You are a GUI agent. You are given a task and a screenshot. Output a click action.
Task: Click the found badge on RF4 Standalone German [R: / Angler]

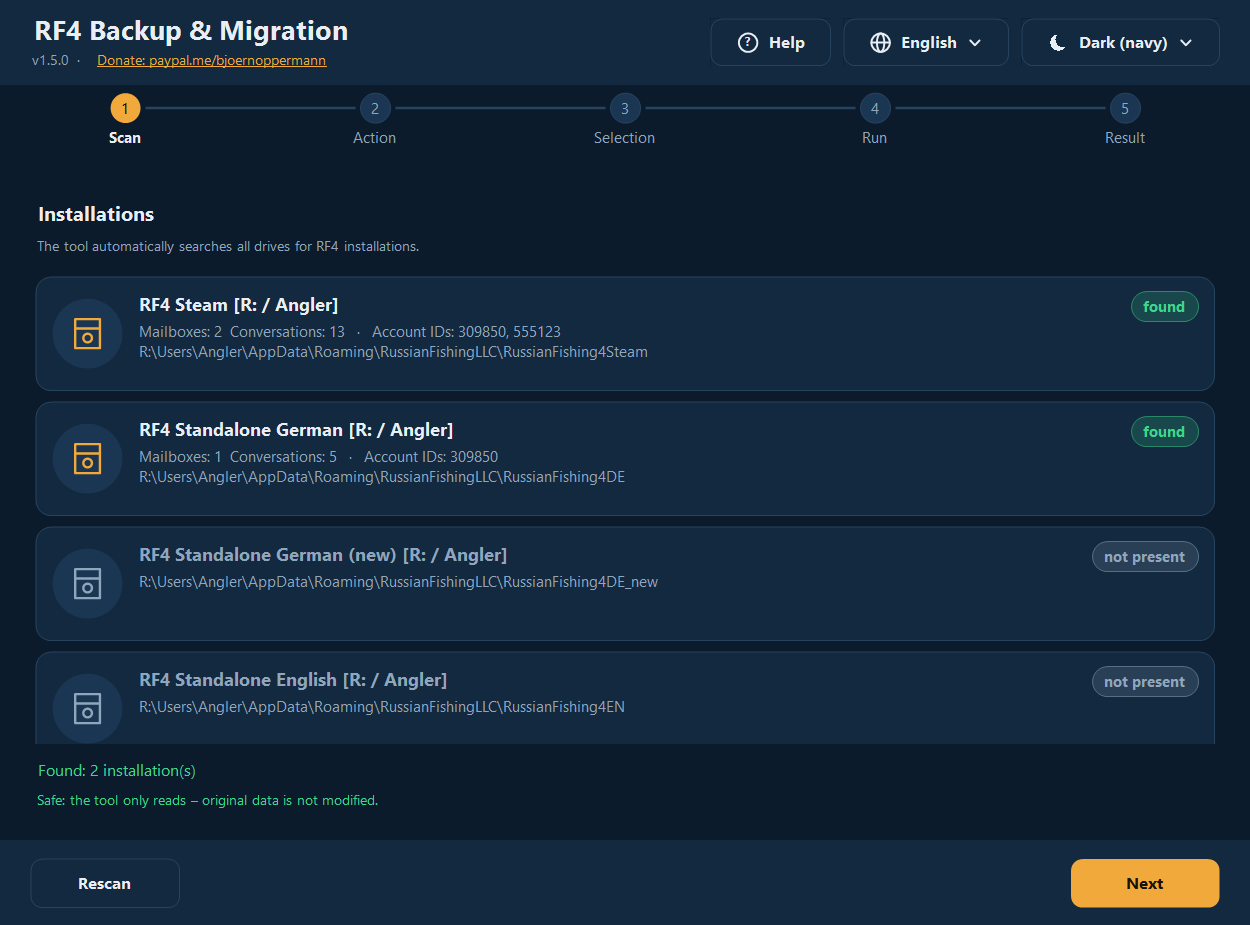(1164, 432)
